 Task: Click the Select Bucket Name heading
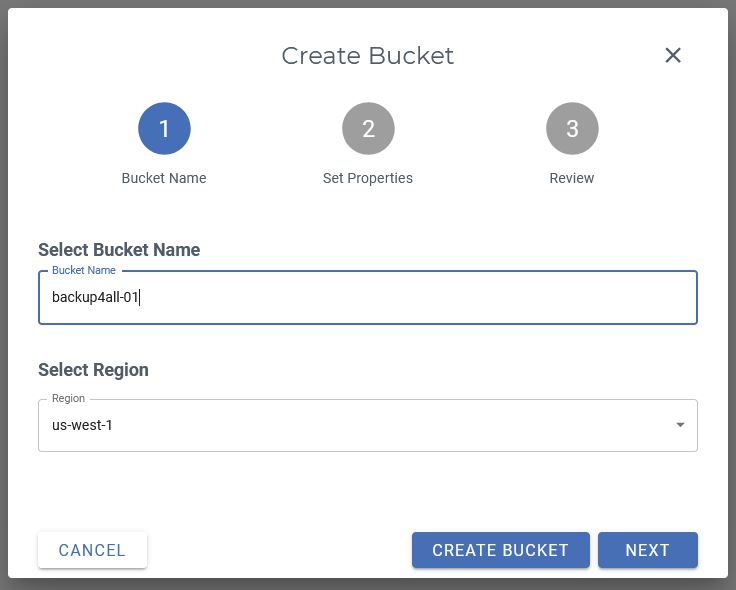[x=119, y=250]
